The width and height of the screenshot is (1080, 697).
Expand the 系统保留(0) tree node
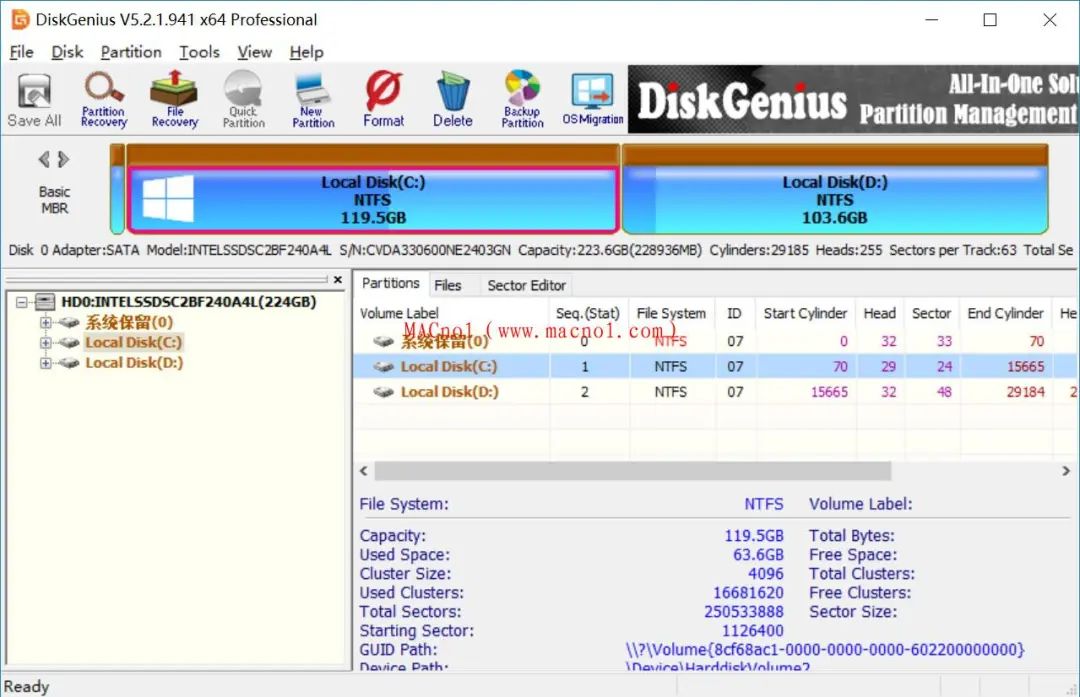[x=45, y=322]
